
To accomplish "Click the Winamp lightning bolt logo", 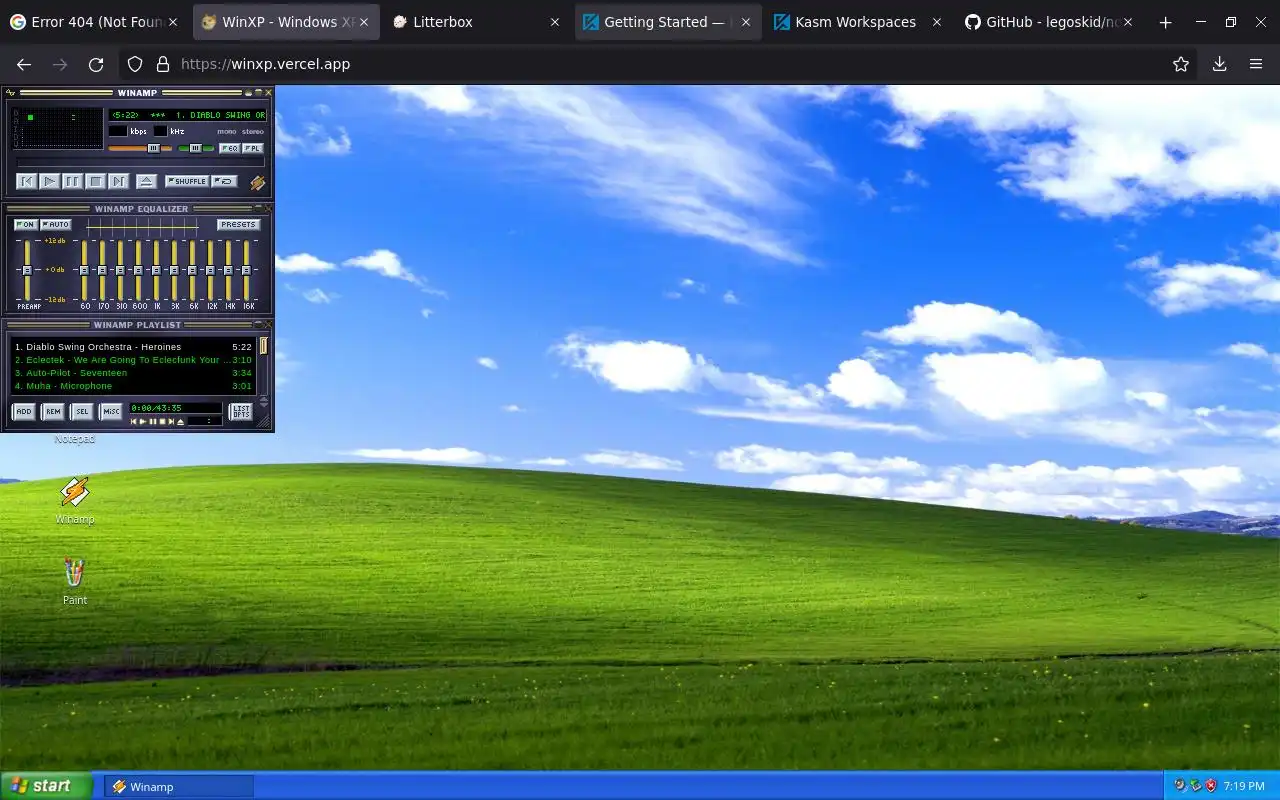I will click(258, 183).
